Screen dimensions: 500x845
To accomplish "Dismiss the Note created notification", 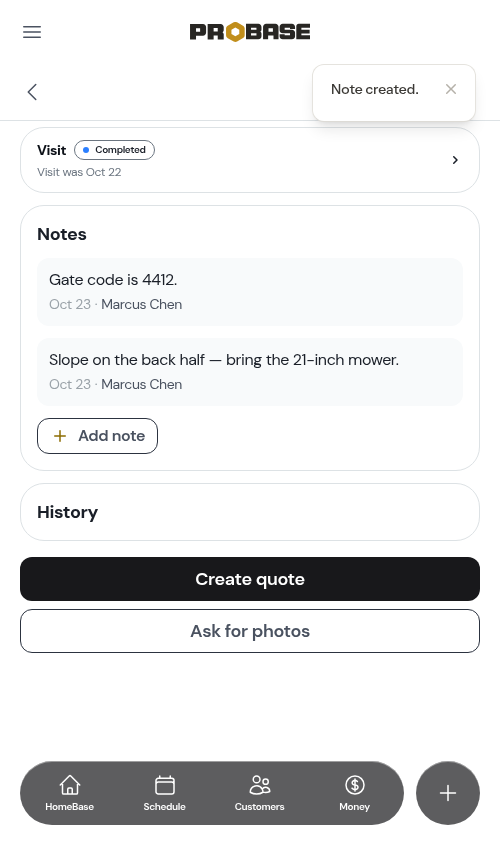I will click(451, 89).
